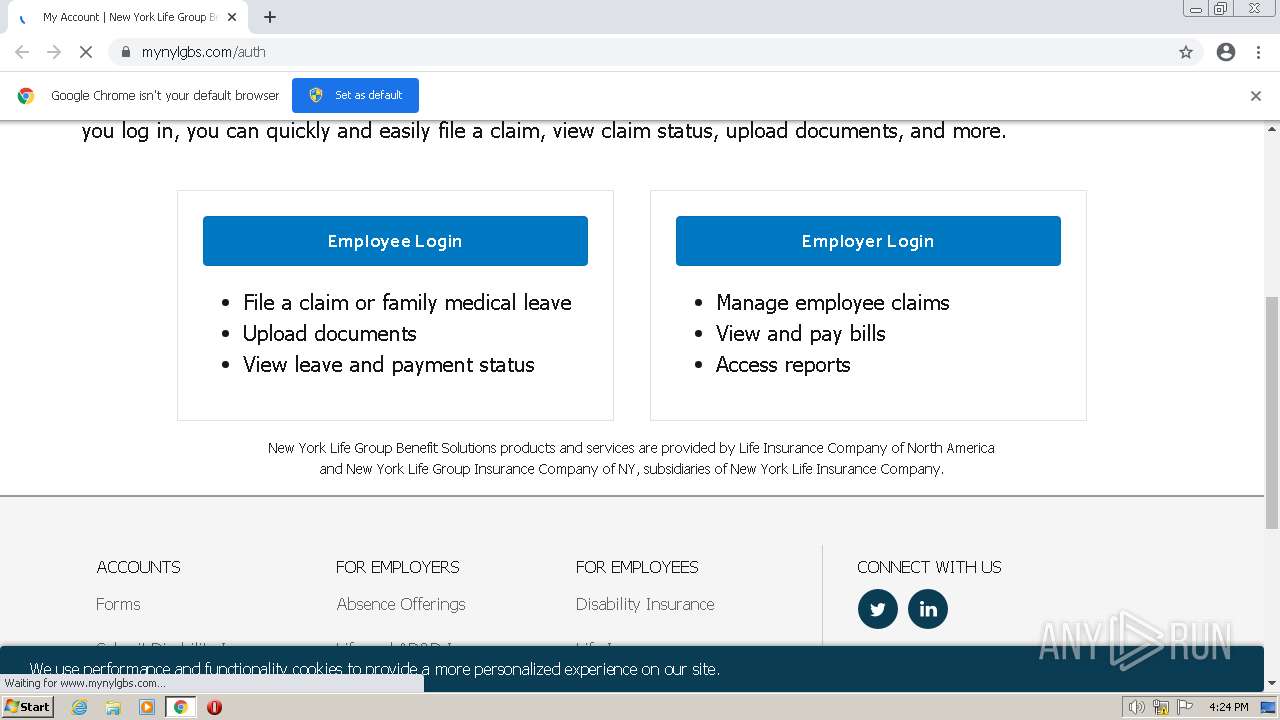Click 'View leave and payment status' text
The height and width of the screenshot is (720, 1280).
(x=389, y=365)
